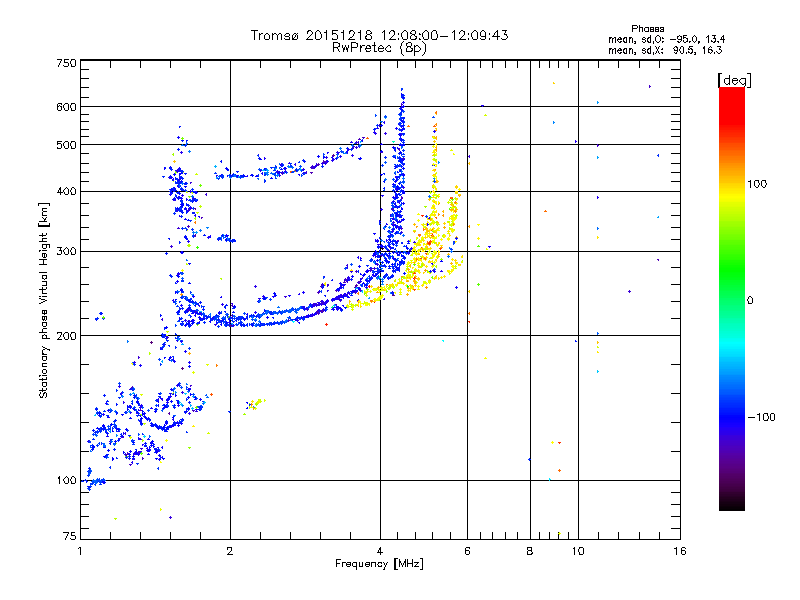
Task: Click the 'RwPretec (8p)' subtitle
Action: click(x=379, y=48)
